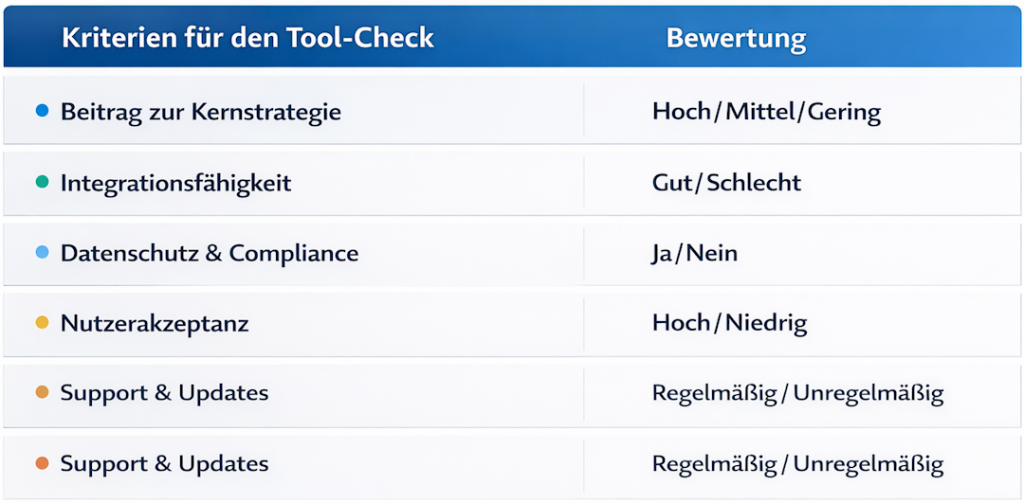The width and height of the screenshot is (1024, 503).
Task: Click the bullet of the first Support & Updates row
Action: coord(42,393)
